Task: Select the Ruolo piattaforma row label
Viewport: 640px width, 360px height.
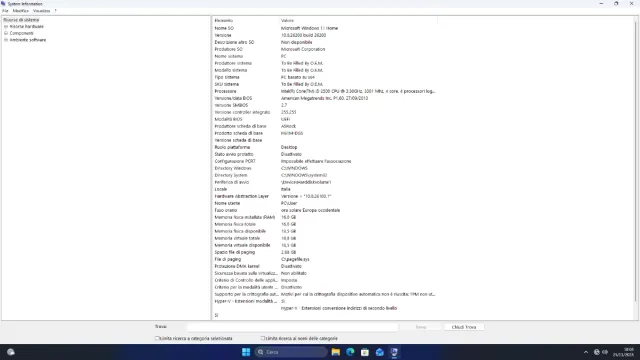Action: click(232, 147)
